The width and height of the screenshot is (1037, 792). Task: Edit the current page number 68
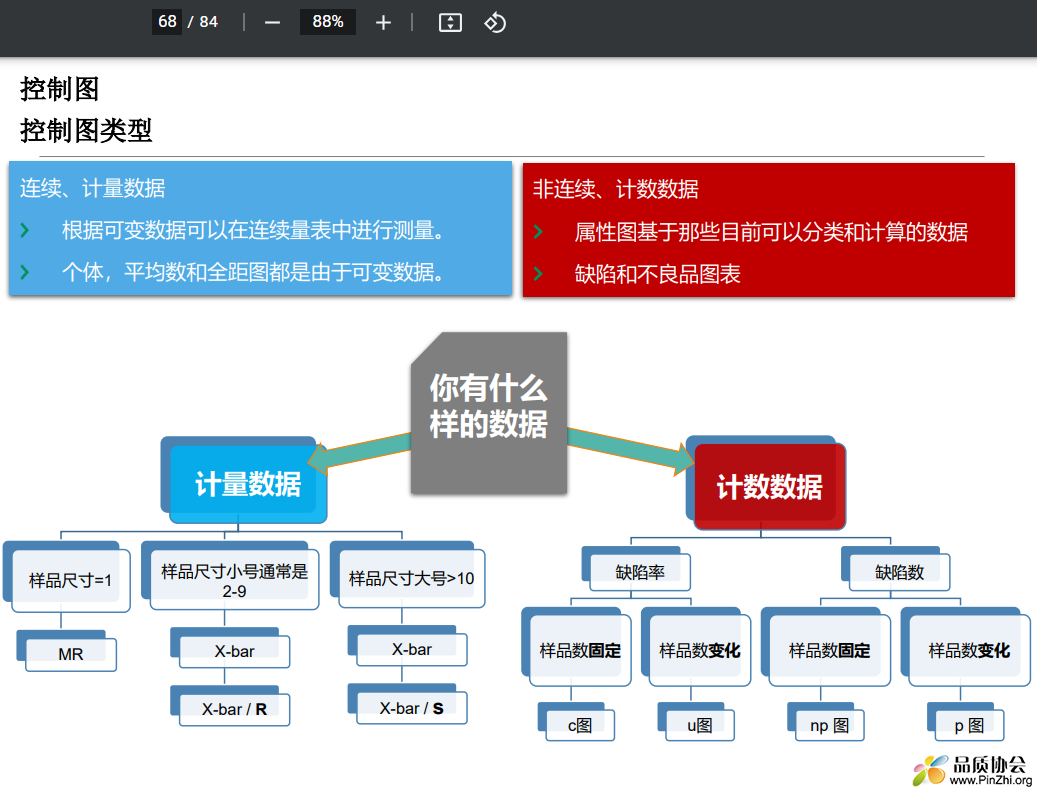tap(167, 22)
